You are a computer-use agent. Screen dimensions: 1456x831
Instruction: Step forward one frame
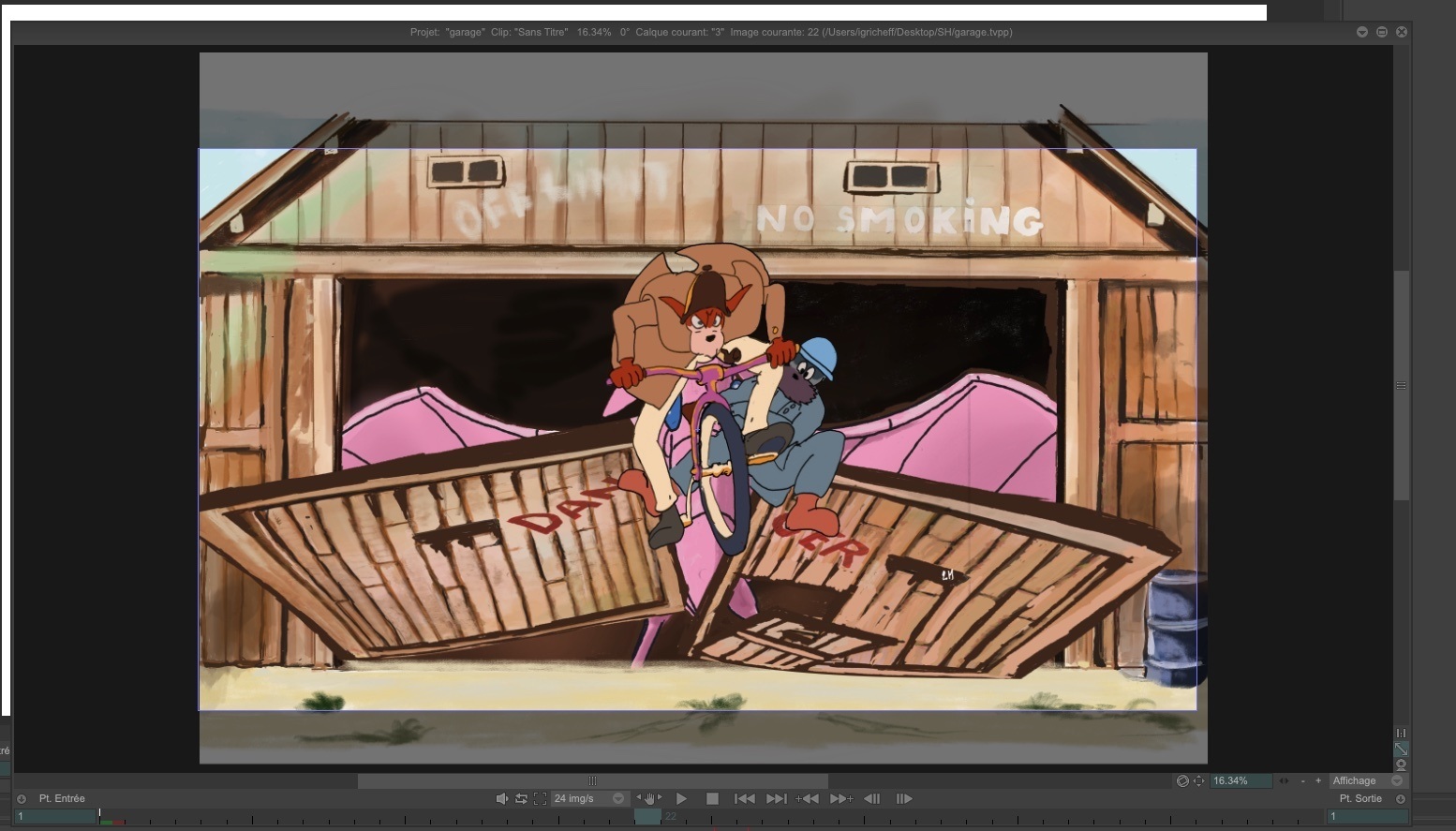904,799
